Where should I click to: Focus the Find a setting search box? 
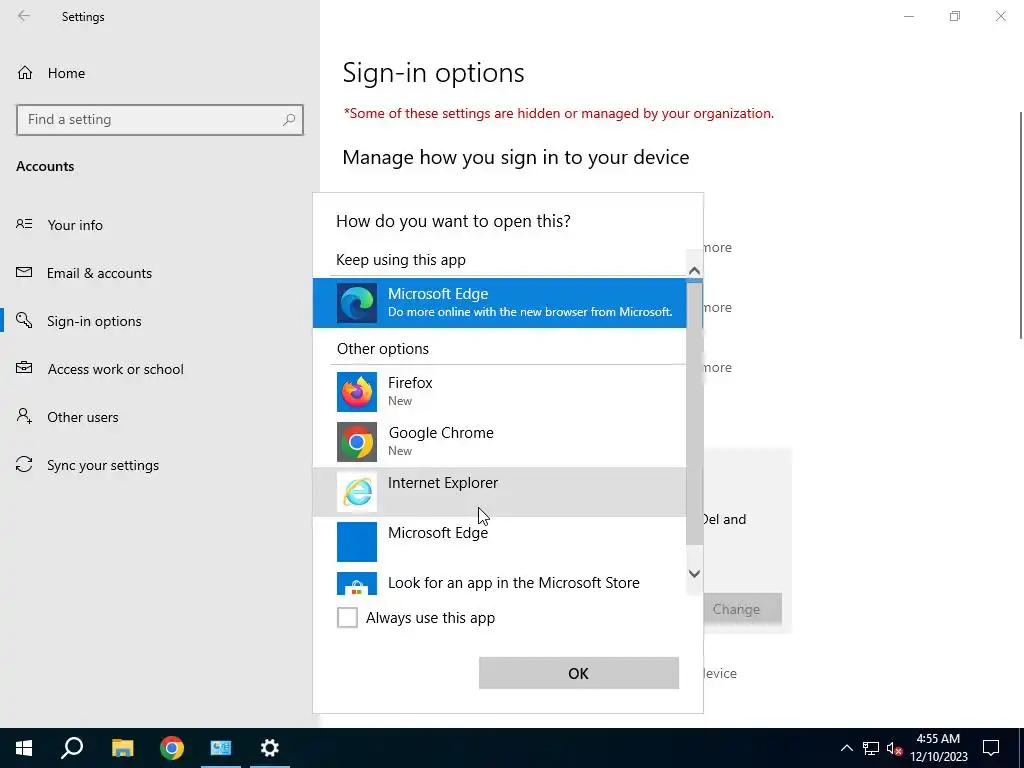160,120
